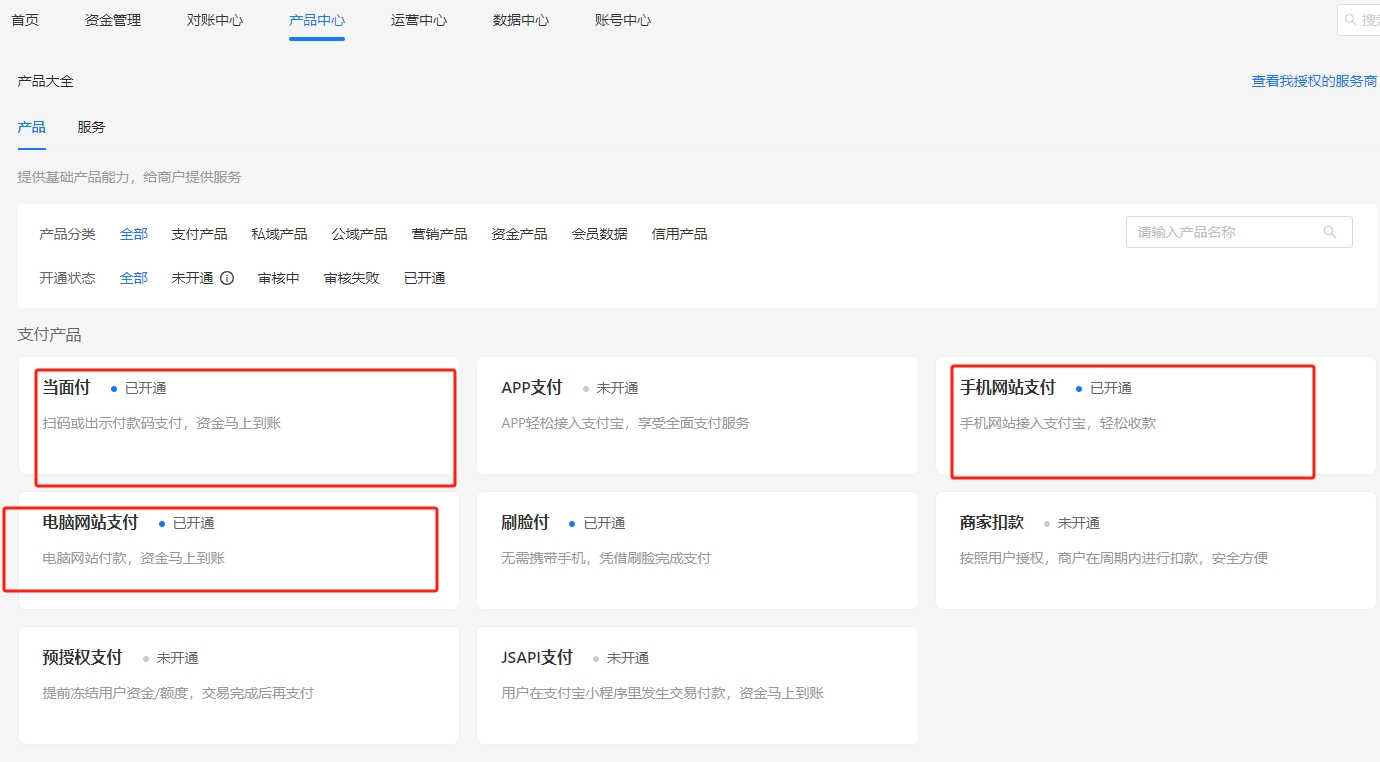Click the info icon next to 未开通
1380x762 pixels.
227,278
